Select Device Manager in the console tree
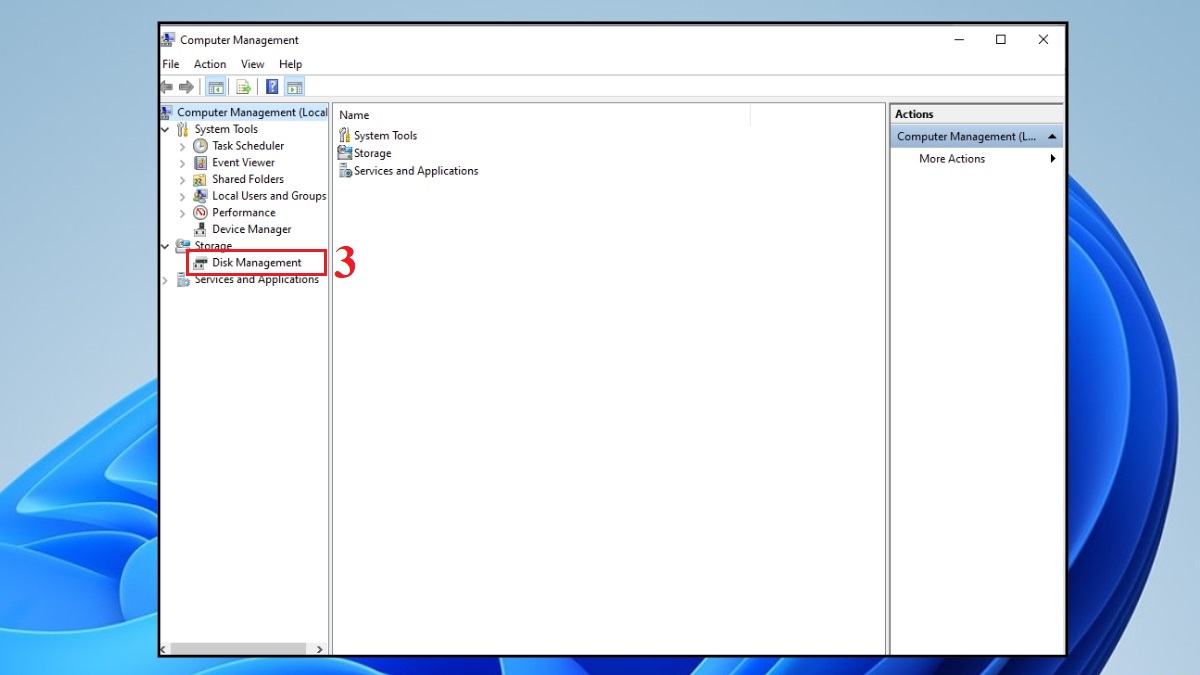Screen dimensions: 1200x675 (x=249, y=228)
